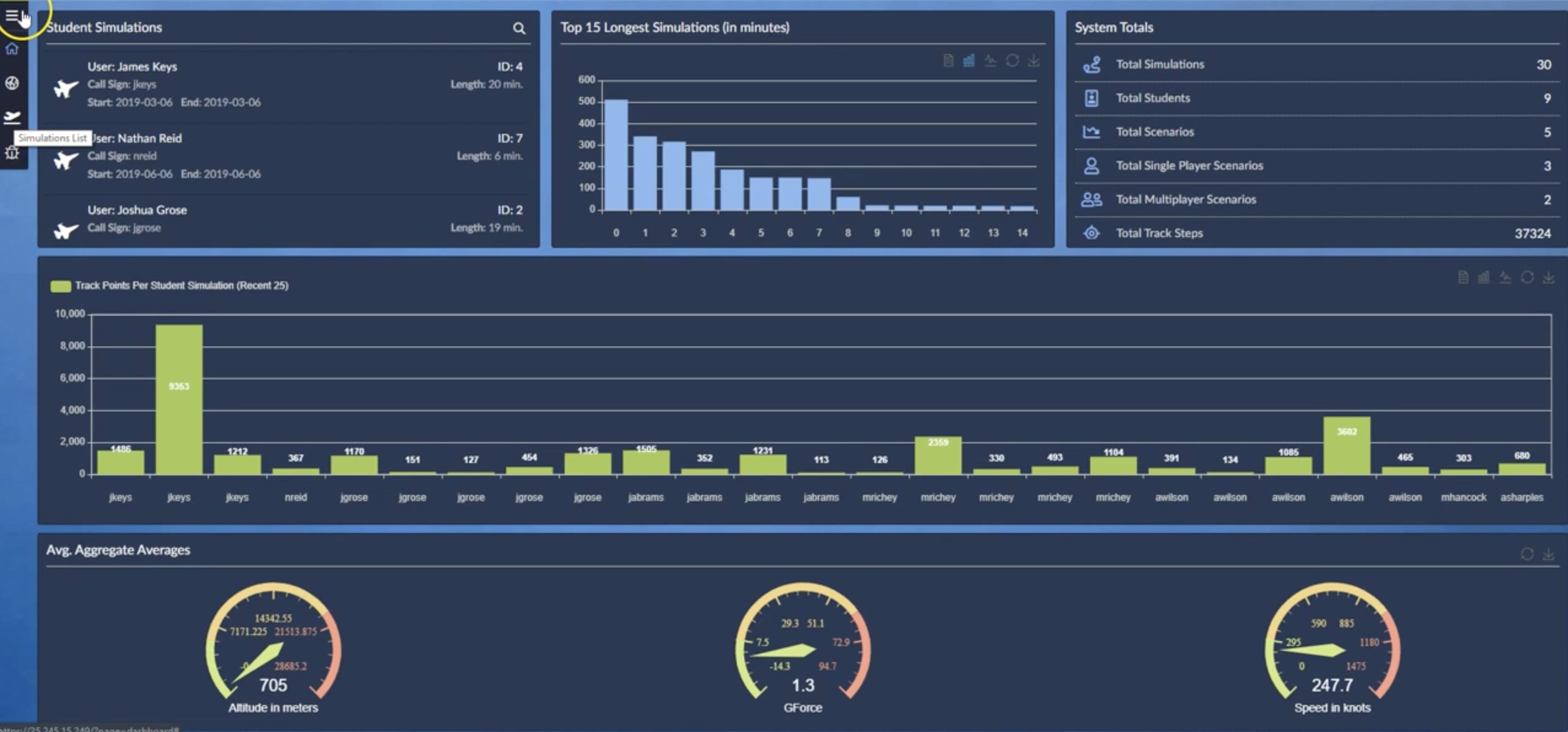Image resolution: width=1568 pixels, height=732 pixels.
Task: Click the Speed in knots gauge
Action: [1332, 648]
